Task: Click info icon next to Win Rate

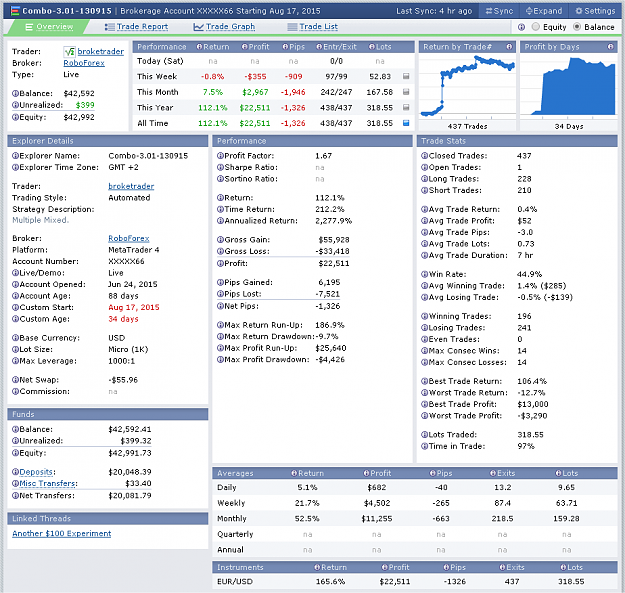Action: [425, 274]
